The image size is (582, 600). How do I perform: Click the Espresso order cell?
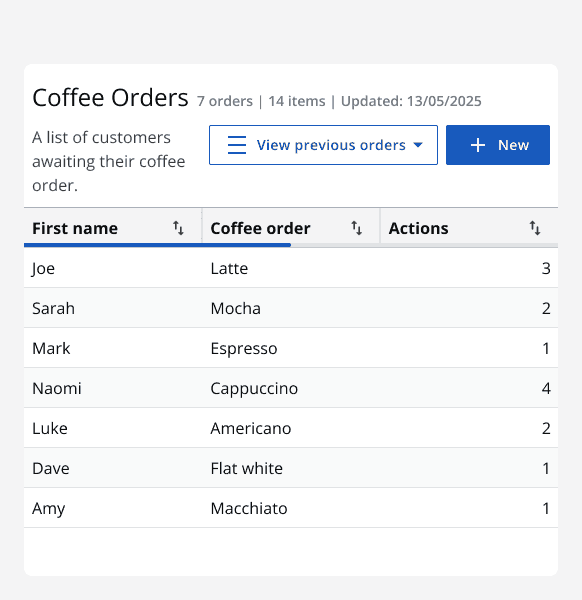[291, 348]
